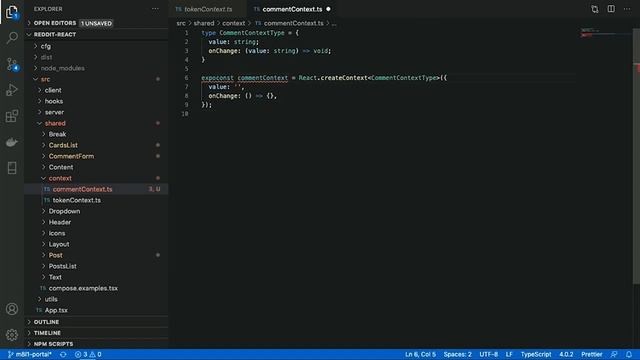Open the Accounts menu icon
The image size is (640, 360).
tap(12, 309)
